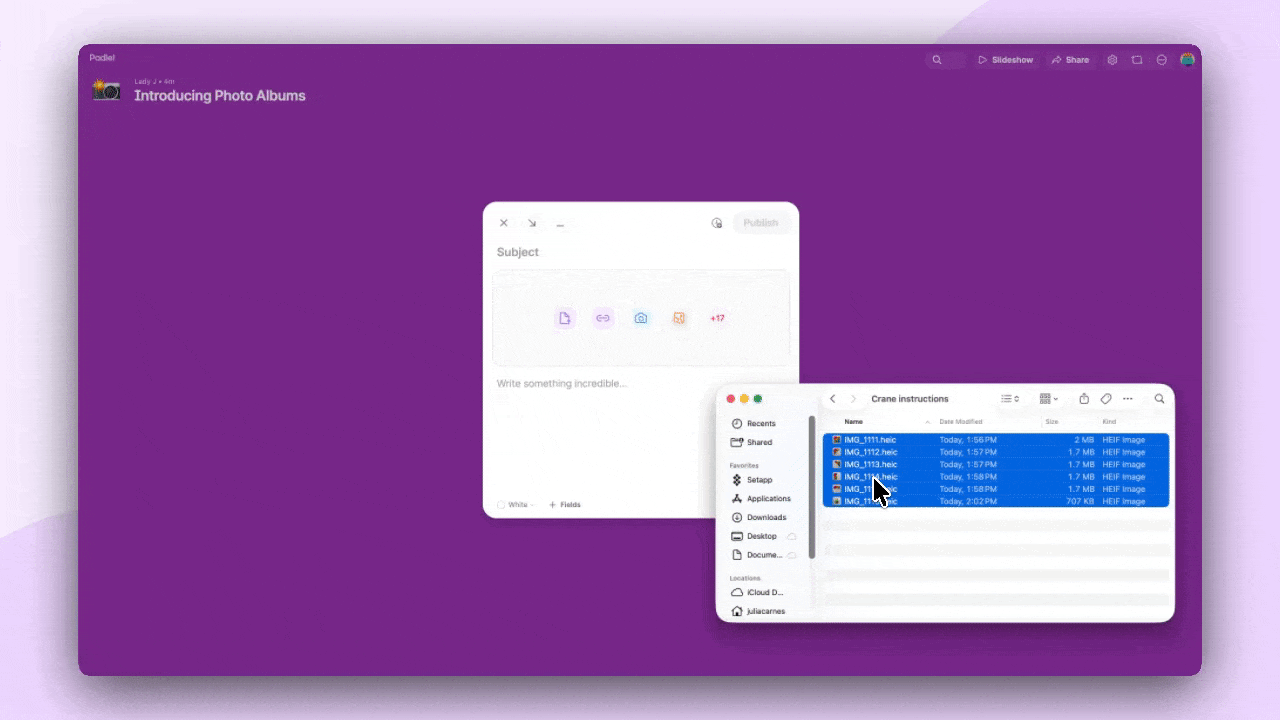Open the schedule post clock icon
Image resolution: width=1280 pixels, height=720 pixels.
point(717,223)
